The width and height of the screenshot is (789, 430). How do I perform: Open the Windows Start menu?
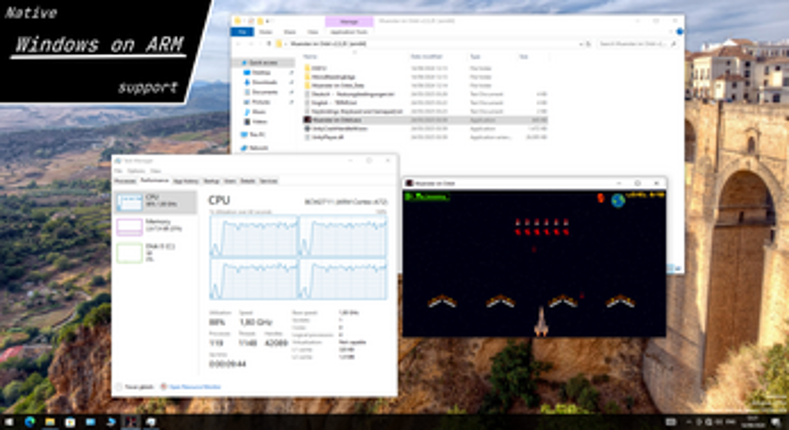9,421
